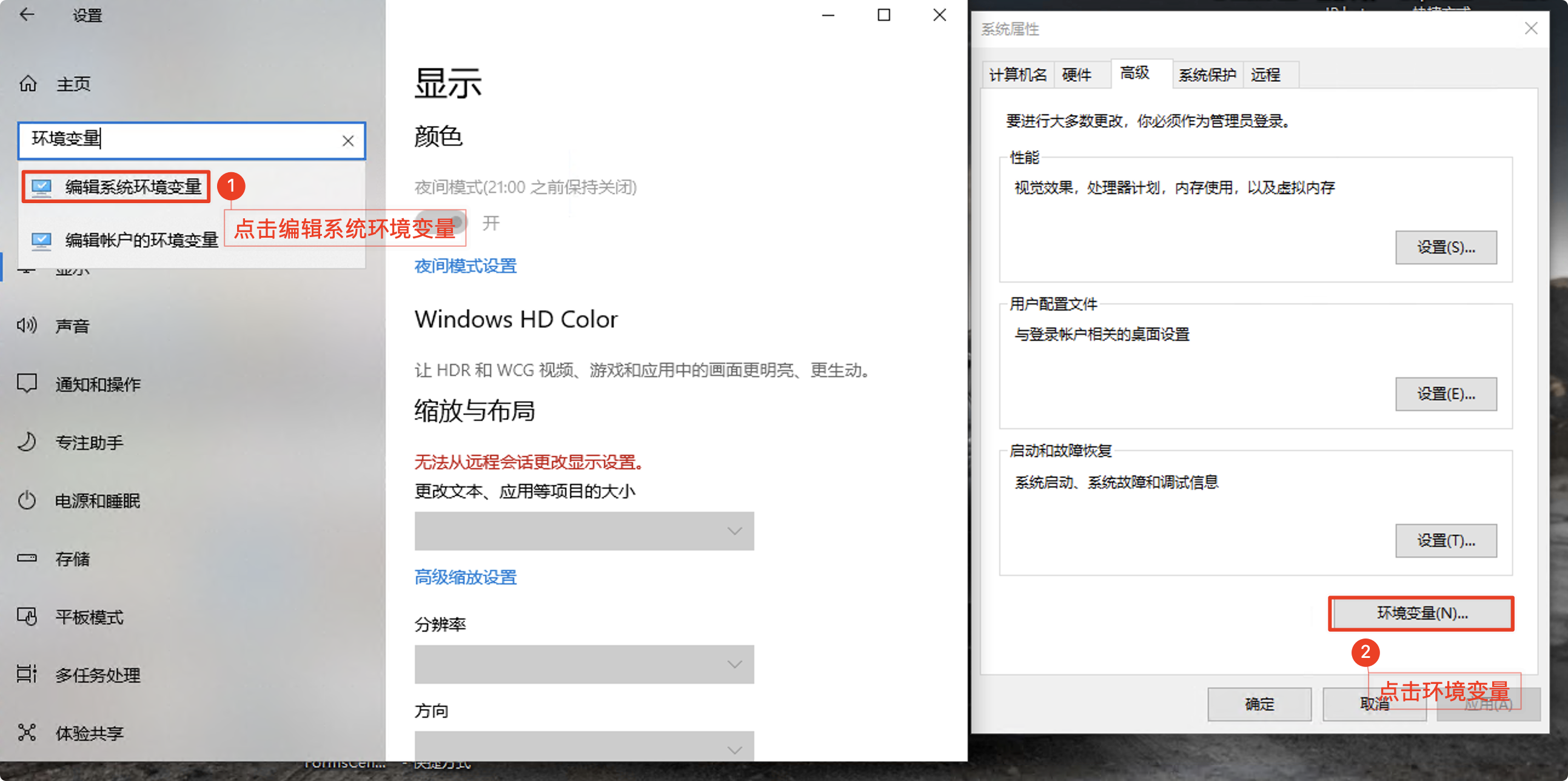The image size is (1568, 781).
Task: Open Power and sleep (电源和睡眠) icon
Action: [27, 500]
